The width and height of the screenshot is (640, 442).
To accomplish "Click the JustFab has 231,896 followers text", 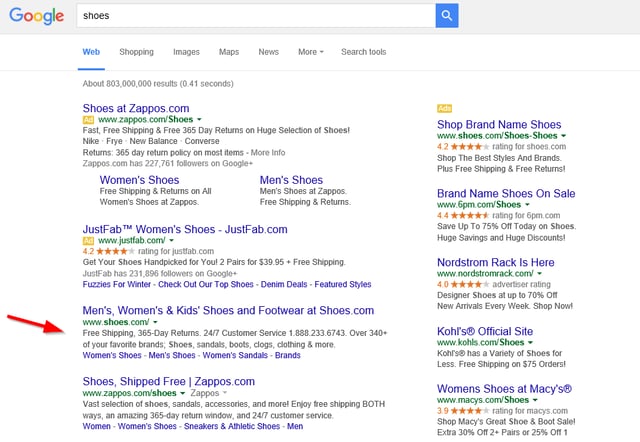I will pyautogui.click(x=160, y=273).
